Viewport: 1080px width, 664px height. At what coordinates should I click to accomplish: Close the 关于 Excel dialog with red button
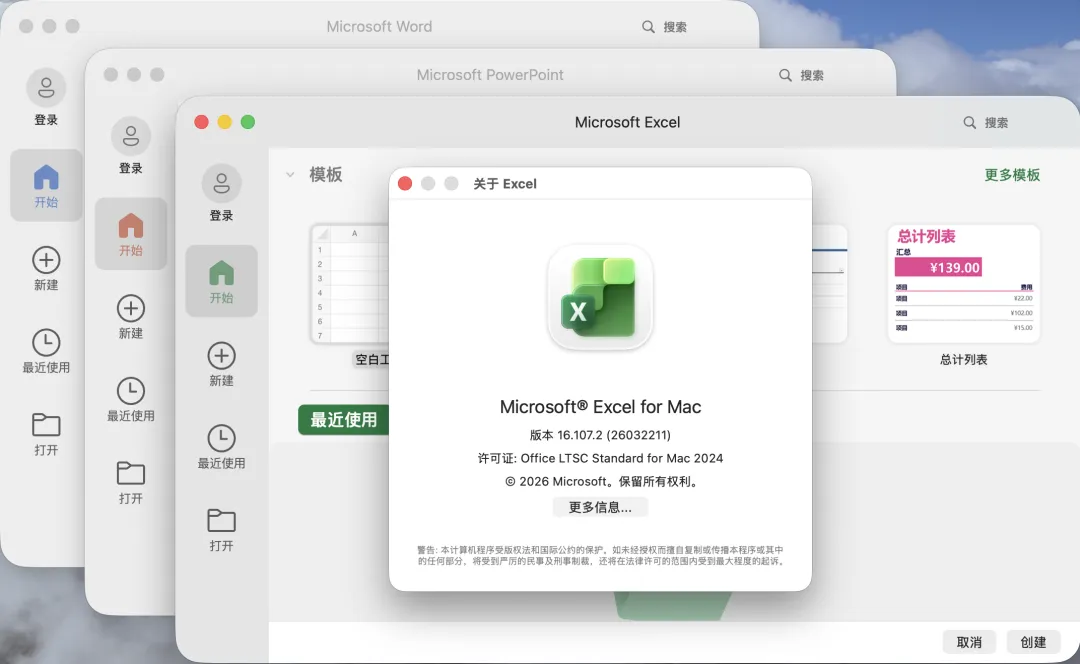(x=405, y=183)
